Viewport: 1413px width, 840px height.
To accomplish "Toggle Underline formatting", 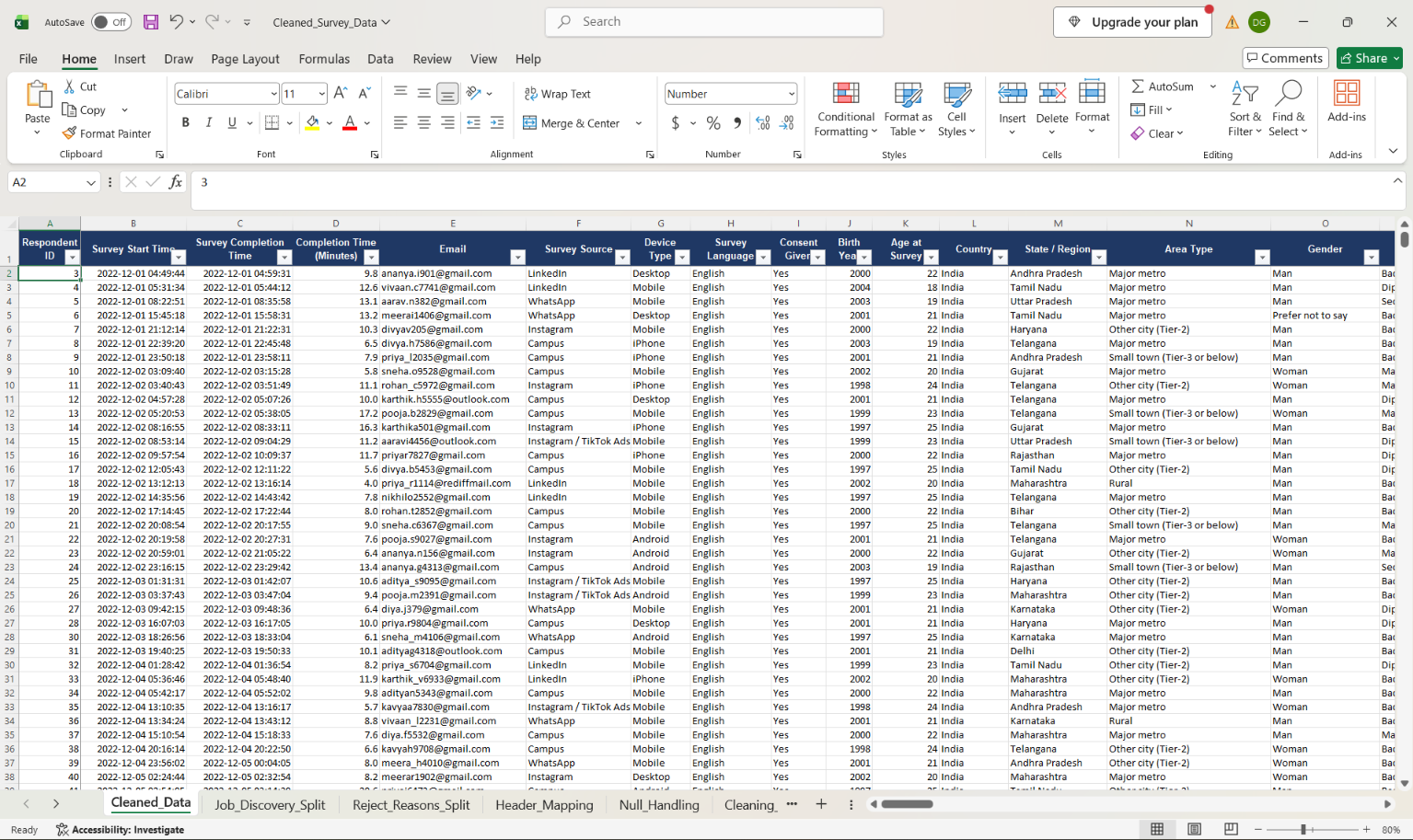I will [232, 122].
